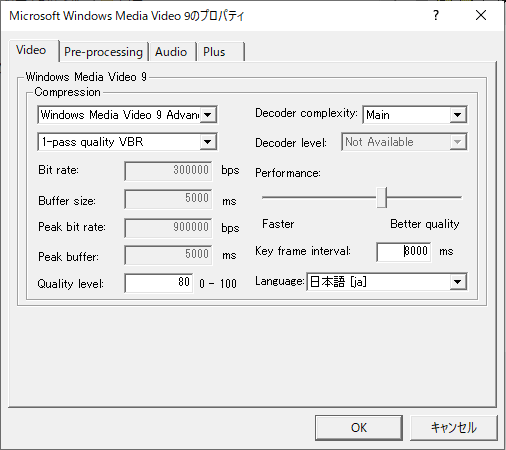Viewport: 506px width, 450px height.
Task: Open the Pre-processing tab
Action: click(x=103, y=52)
